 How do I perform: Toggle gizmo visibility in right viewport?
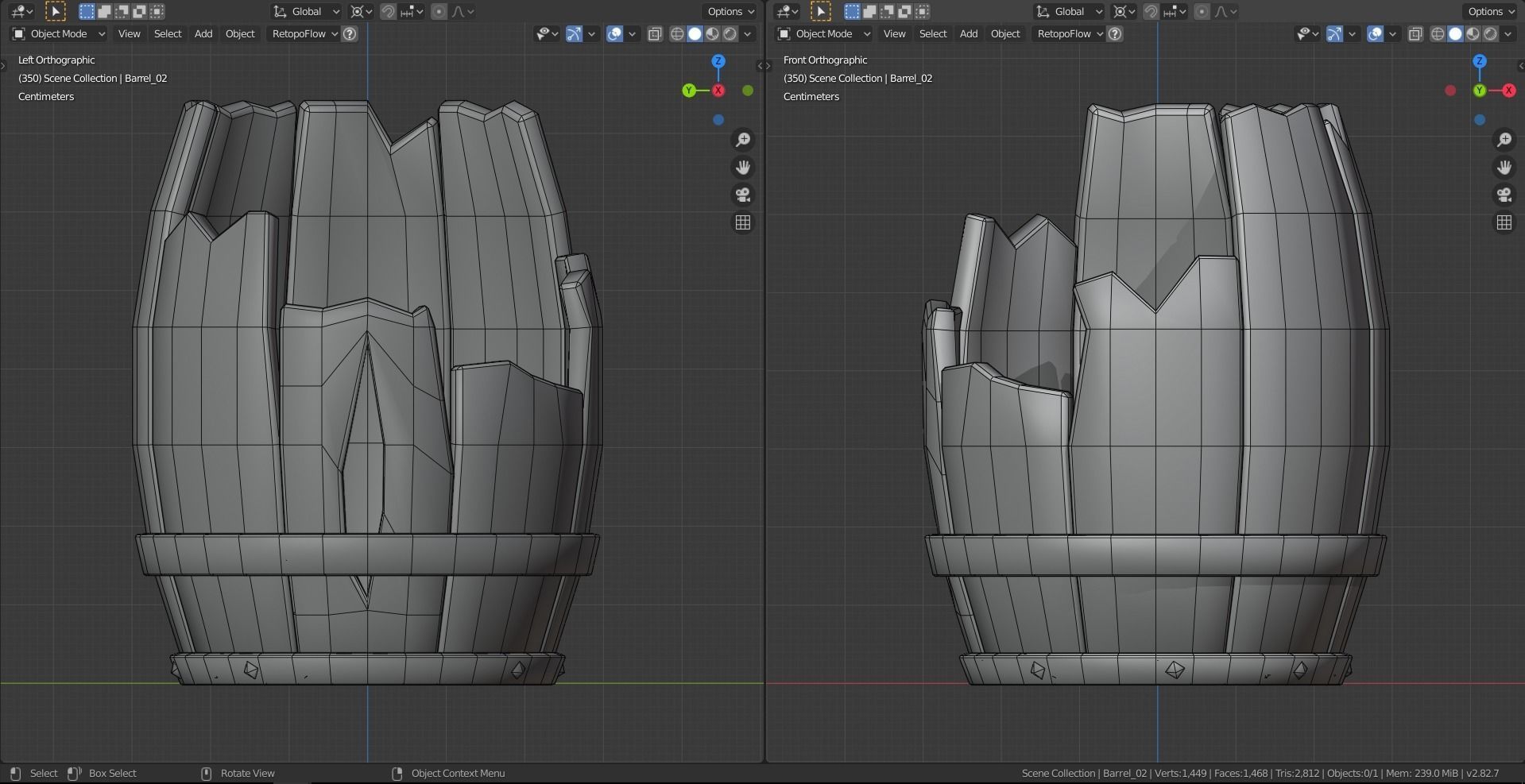(1334, 33)
